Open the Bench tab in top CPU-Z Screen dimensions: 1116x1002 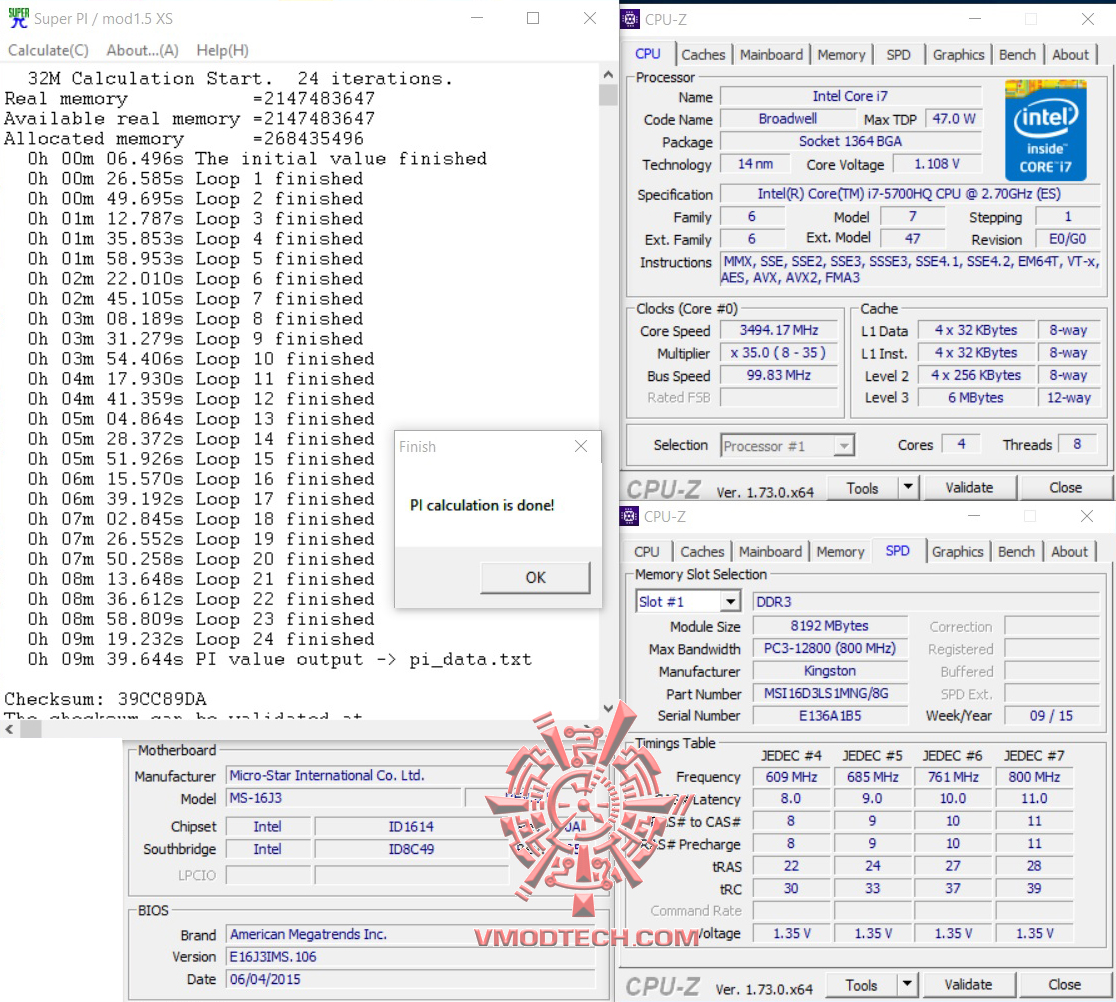(1017, 55)
